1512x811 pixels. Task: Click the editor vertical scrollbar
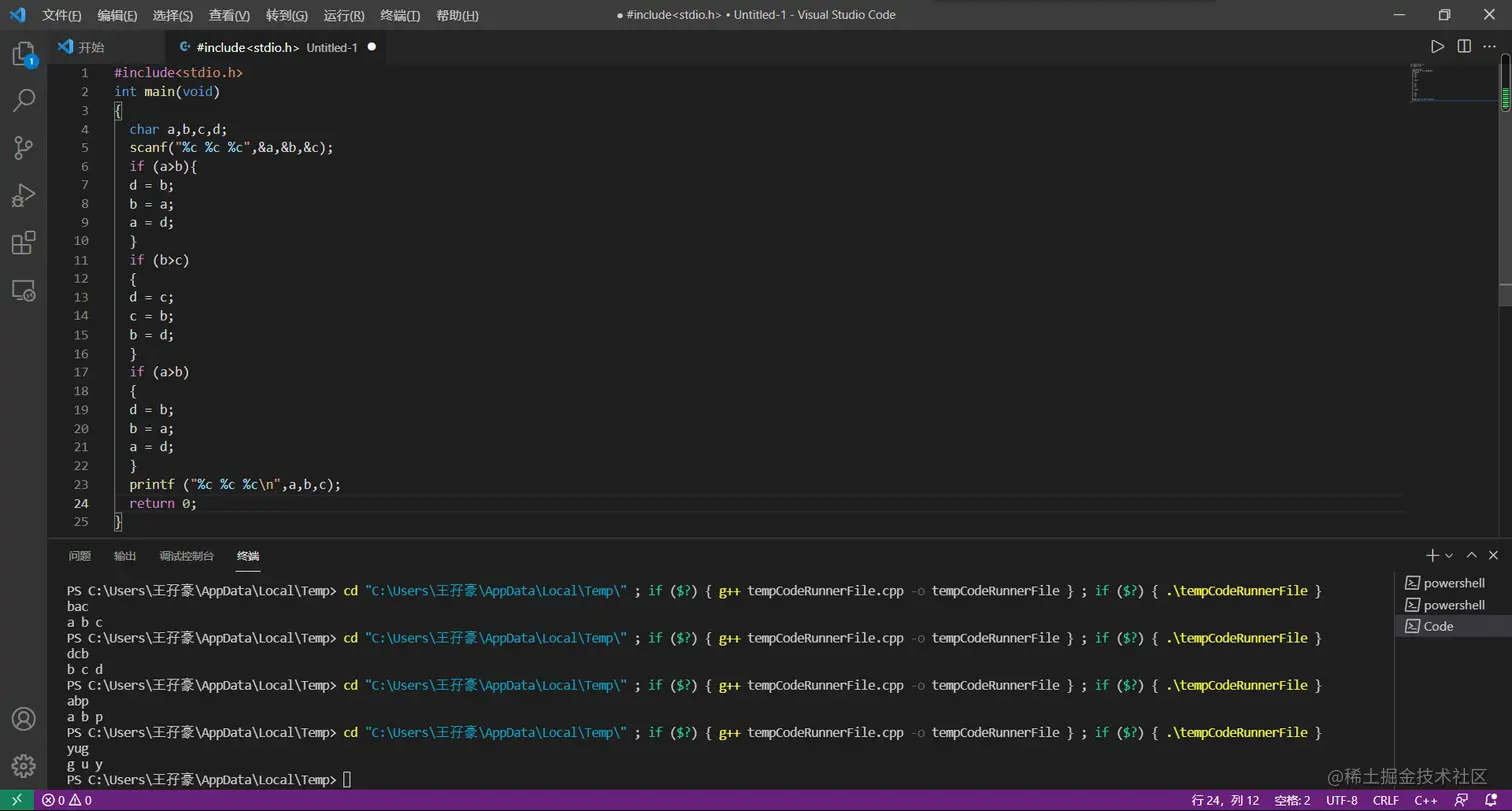(x=1506, y=185)
